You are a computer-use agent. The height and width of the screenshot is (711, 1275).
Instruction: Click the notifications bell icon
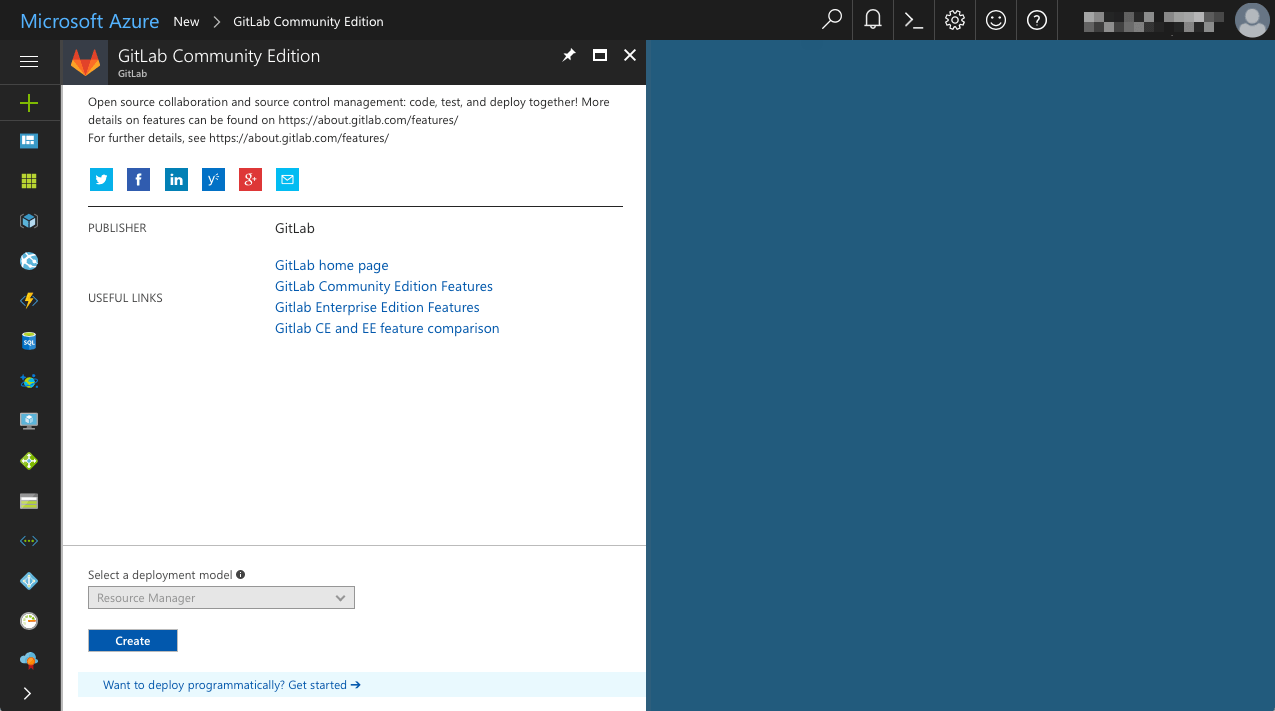coord(871,20)
